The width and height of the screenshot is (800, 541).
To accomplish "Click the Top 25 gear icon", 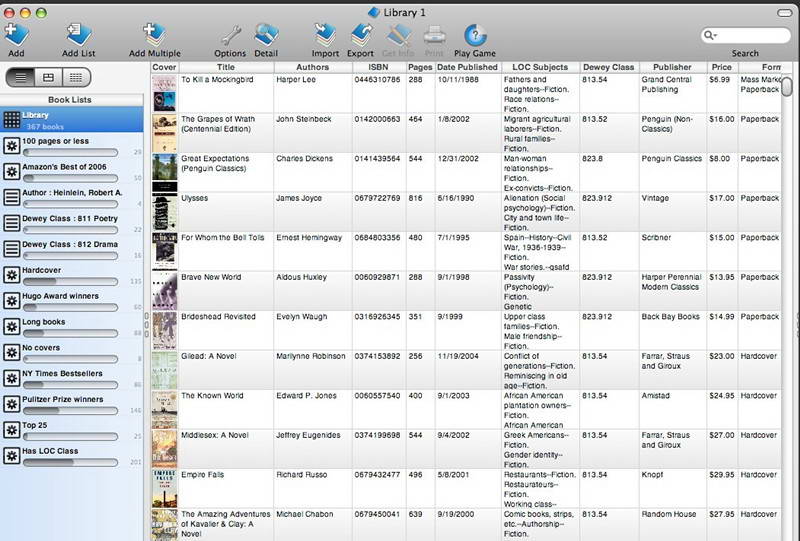I will [x=12, y=430].
